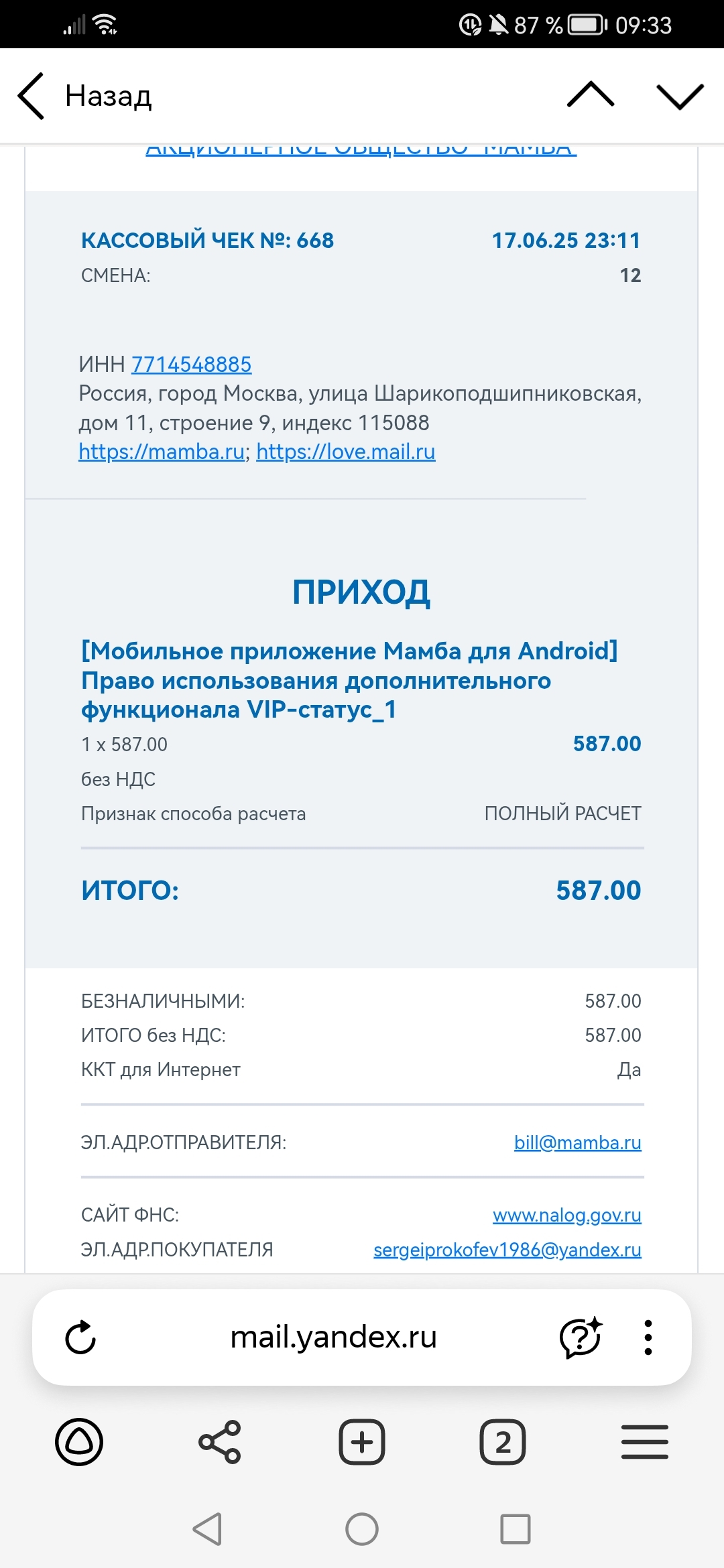Go to previous message with up chevron
The image size is (724, 1568).
point(590,95)
